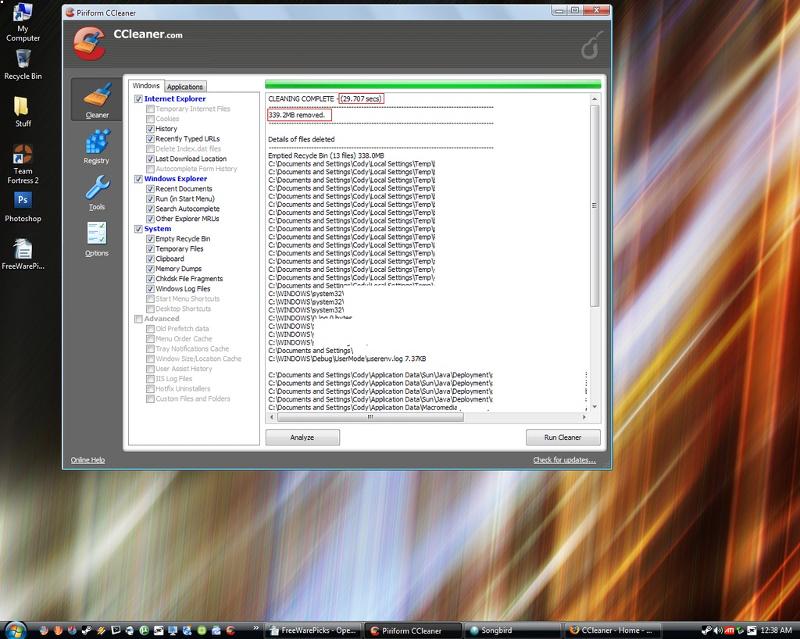800x639 pixels.
Task: Uncheck Windows Log Files
Action: (150, 289)
